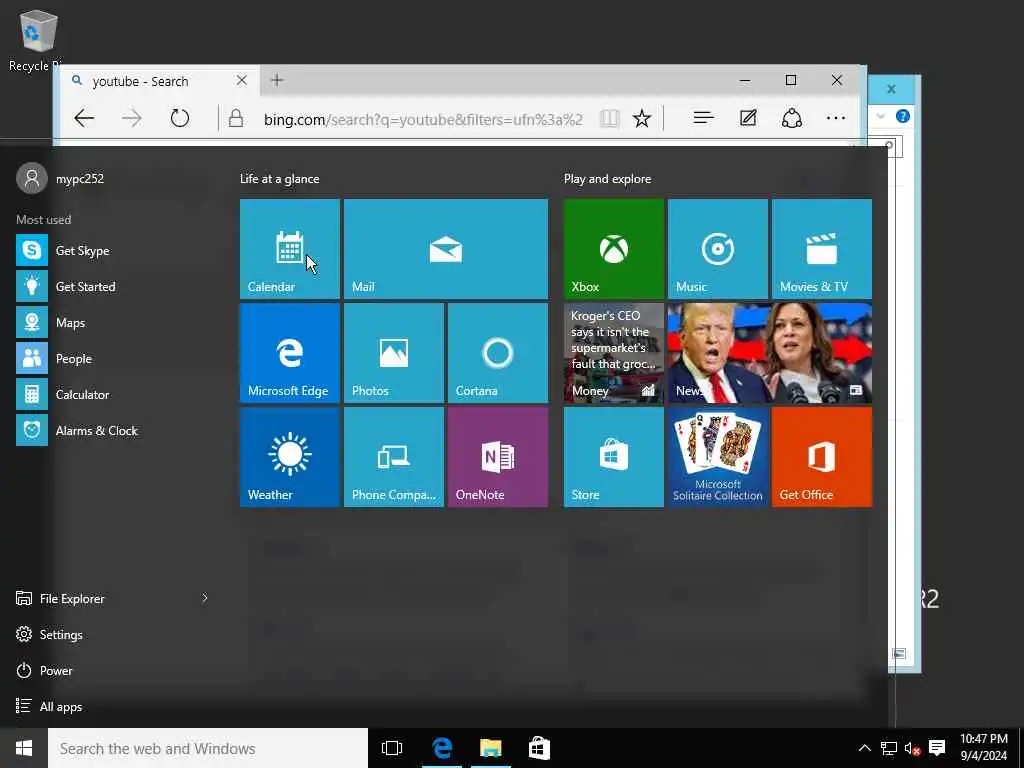Viewport: 1024px width, 768px height.
Task: Open the Mail tile
Action: [446, 249]
